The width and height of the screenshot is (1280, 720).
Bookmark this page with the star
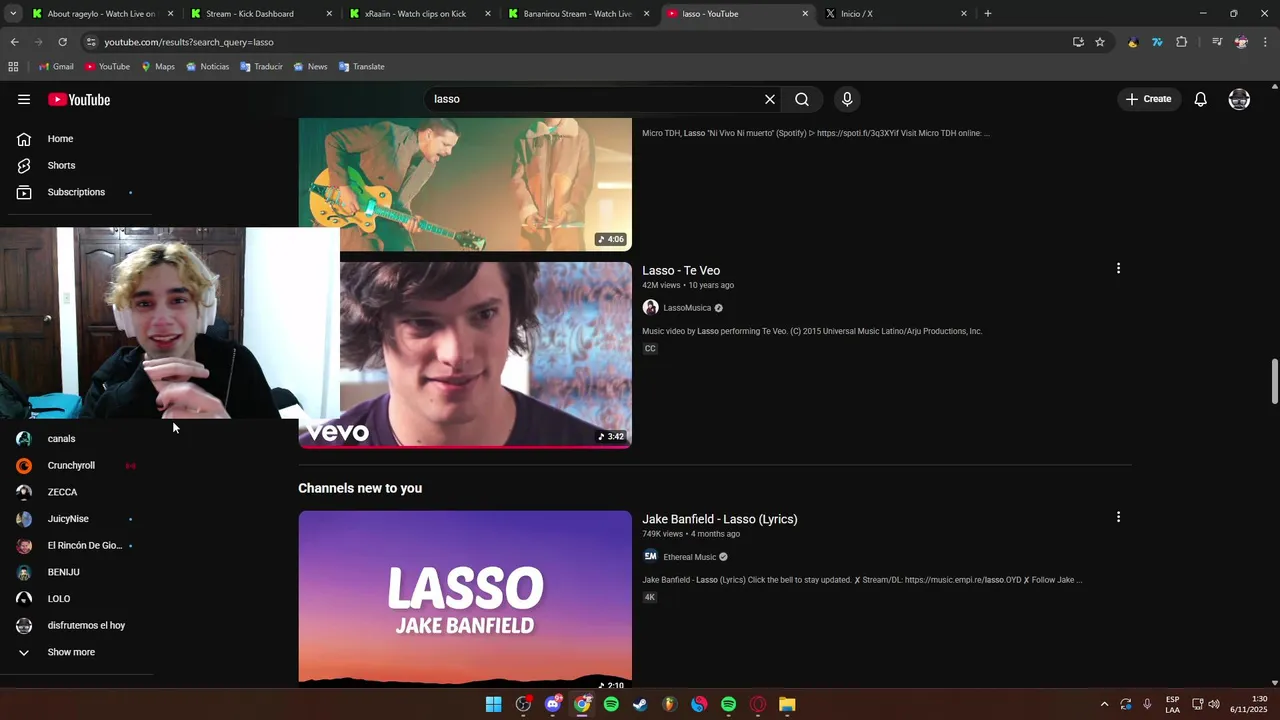pyautogui.click(x=1100, y=42)
